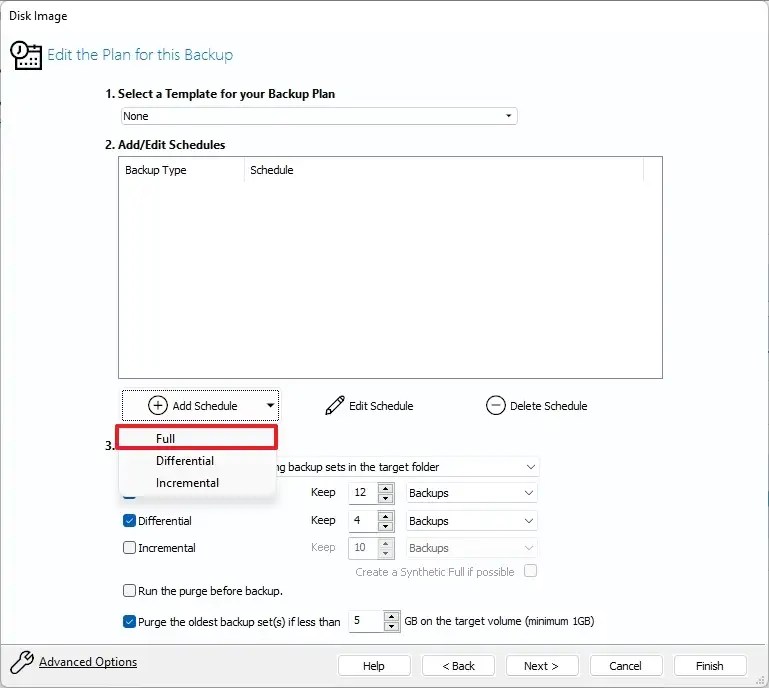This screenshot has width=769, height=688.
Task: Decrease the purge GB threshold value
Action: point(391,627)
